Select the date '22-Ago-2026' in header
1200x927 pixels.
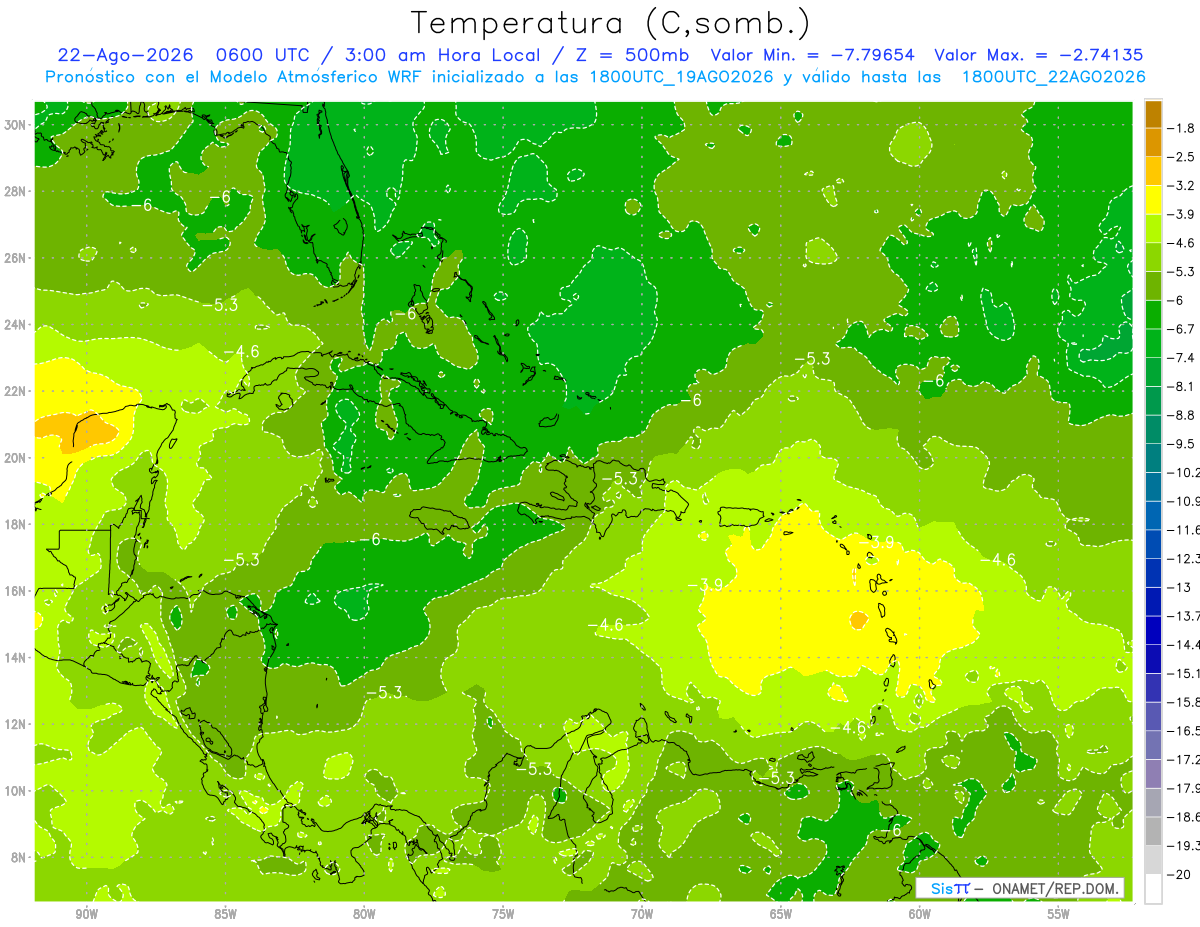125,55
